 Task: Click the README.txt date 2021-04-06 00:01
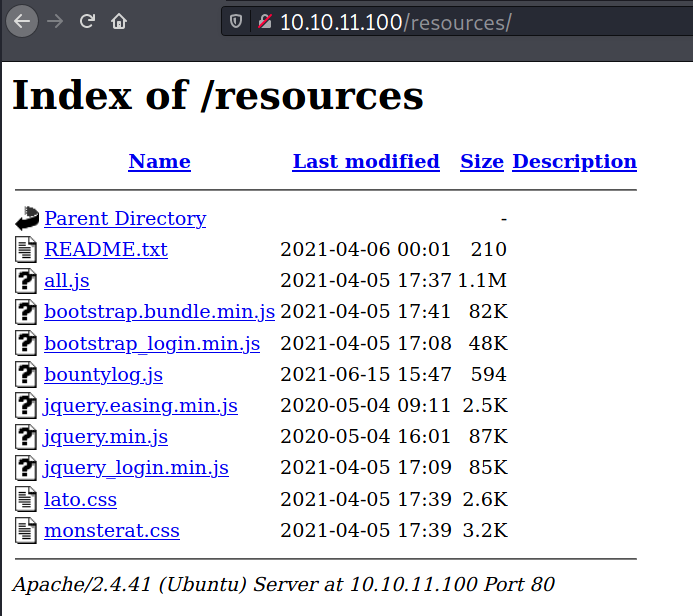(x=366, y=249)
